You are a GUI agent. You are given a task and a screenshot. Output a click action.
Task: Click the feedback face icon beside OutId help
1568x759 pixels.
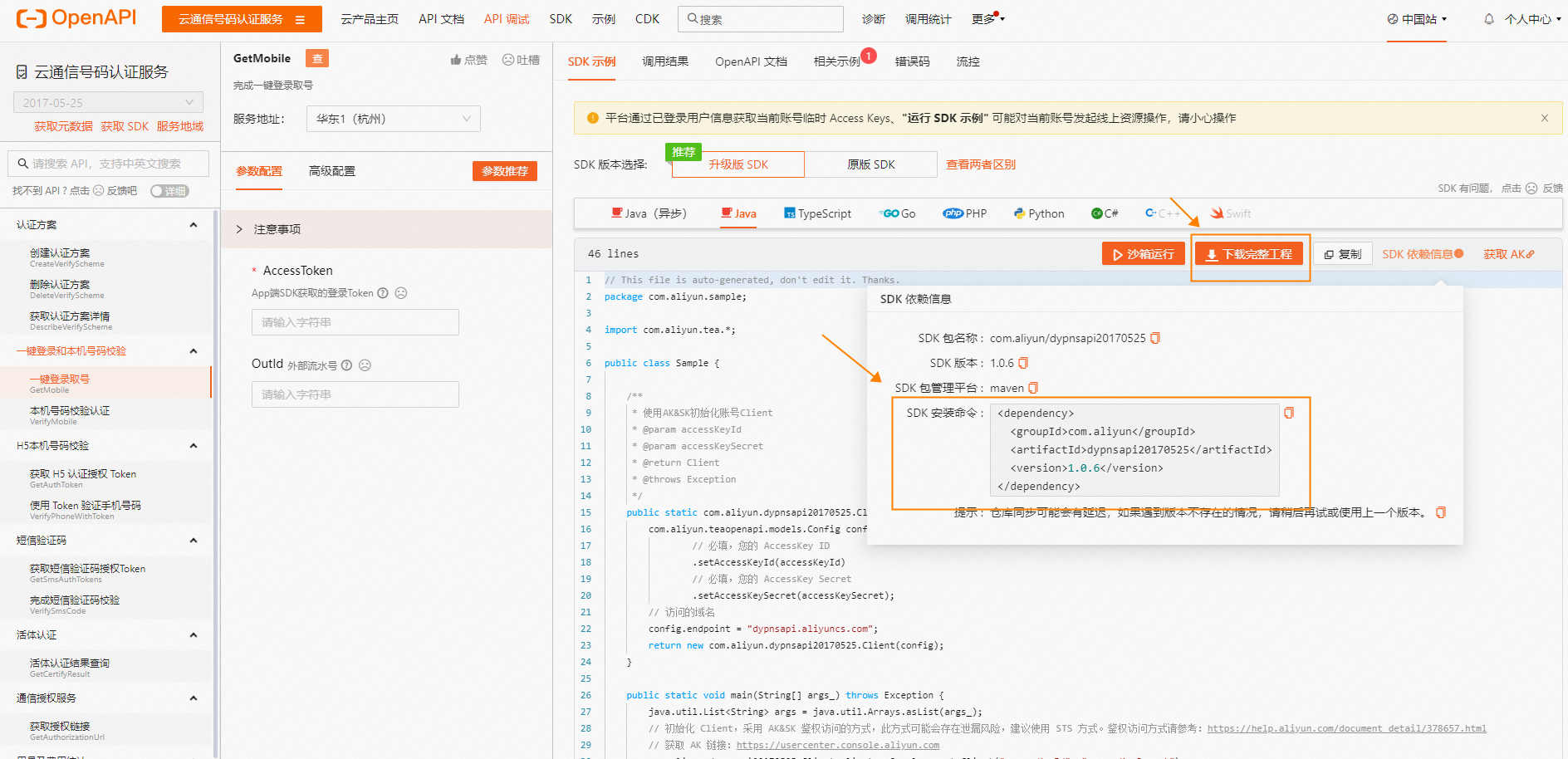pyautogui.click(x=365, y=365)
